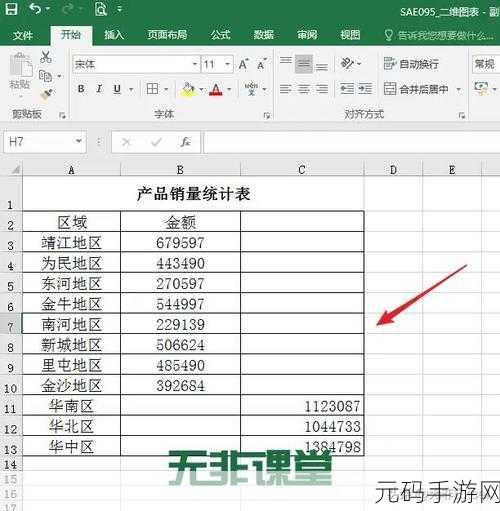Click the Cut scissors icon
This screenshot has height=511, width=500.
[46, 57]
